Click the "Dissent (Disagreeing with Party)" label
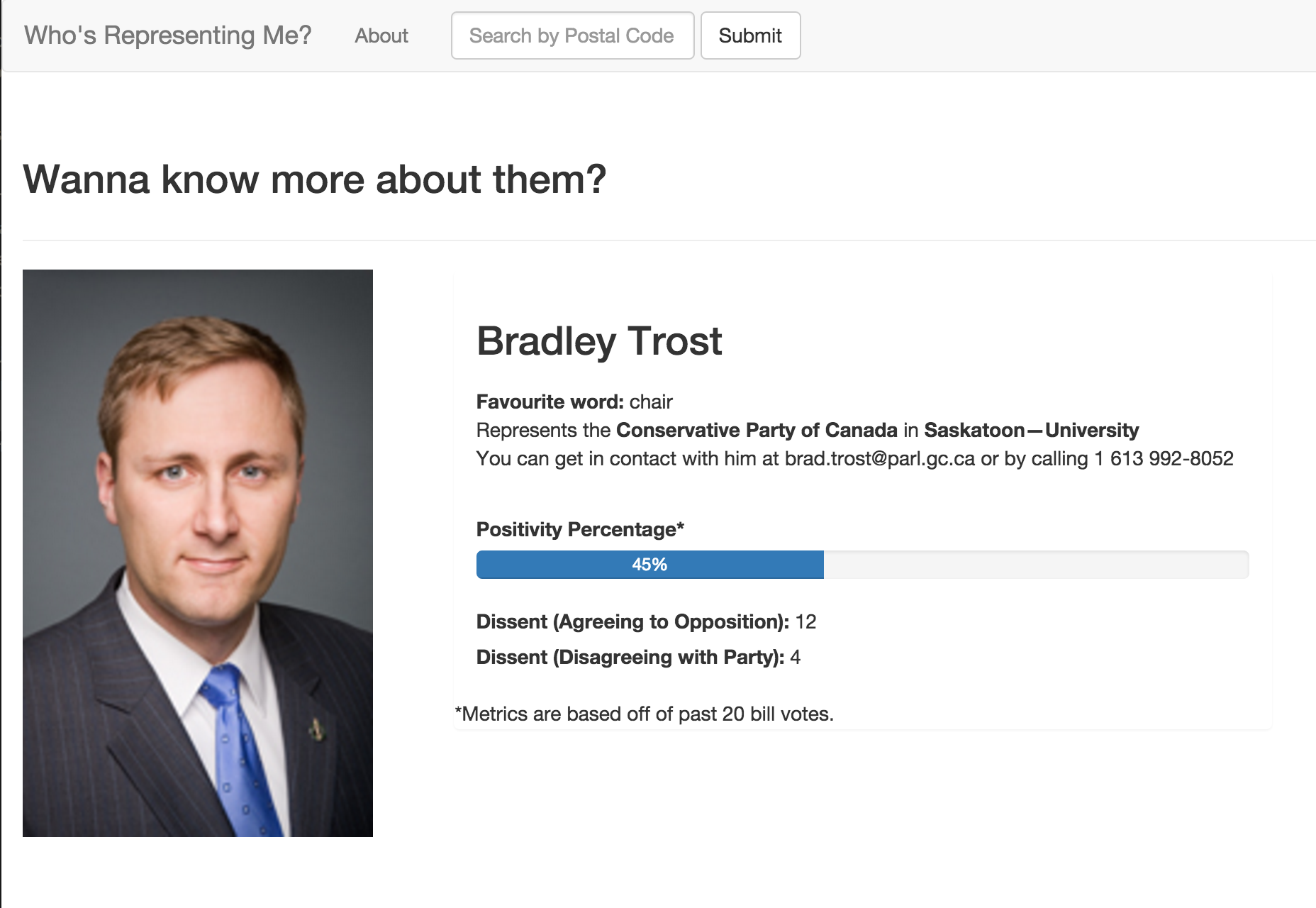Viewport: 1316px width, 908px height. coord(630,658)
